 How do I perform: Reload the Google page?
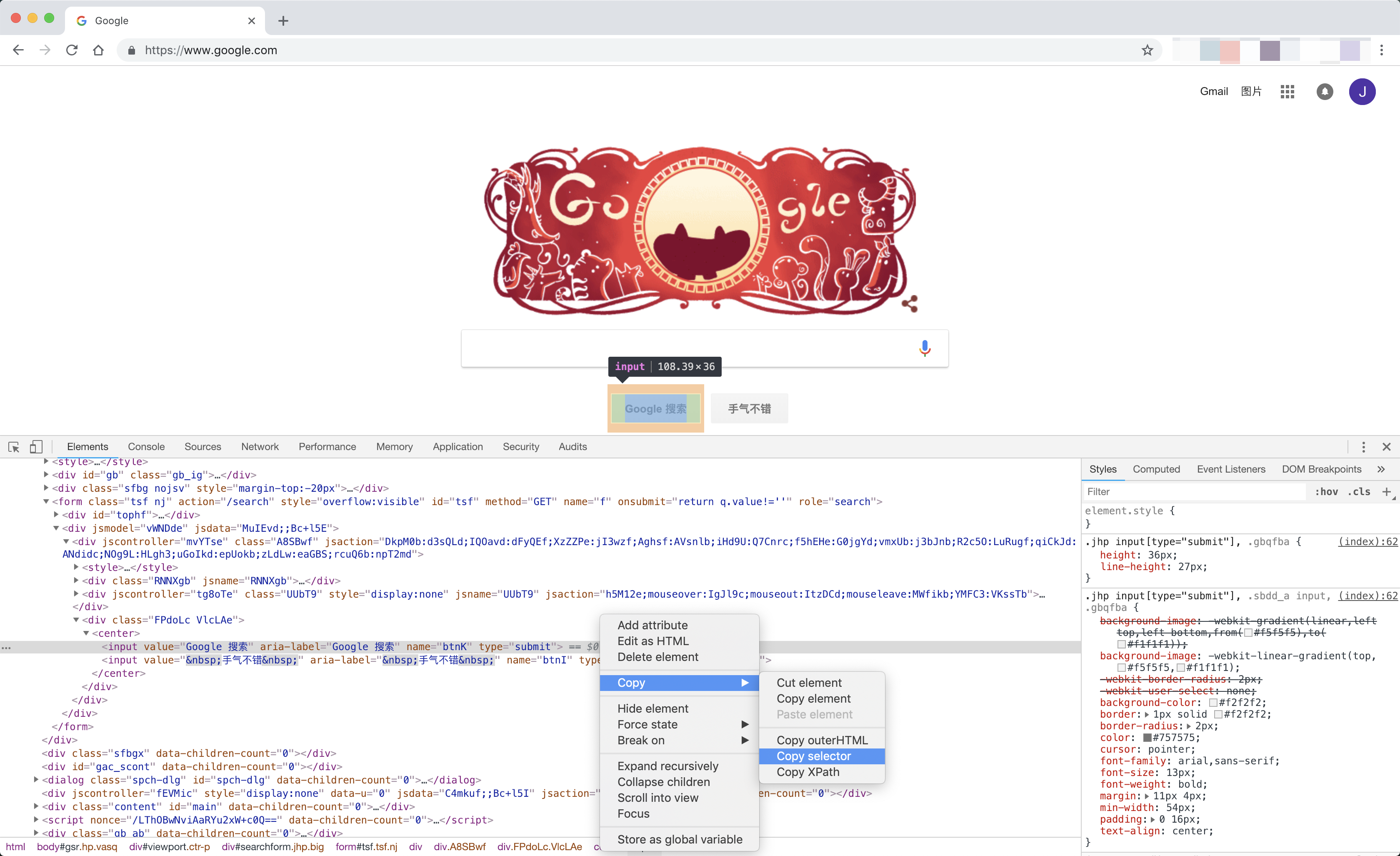click(72, 50)
